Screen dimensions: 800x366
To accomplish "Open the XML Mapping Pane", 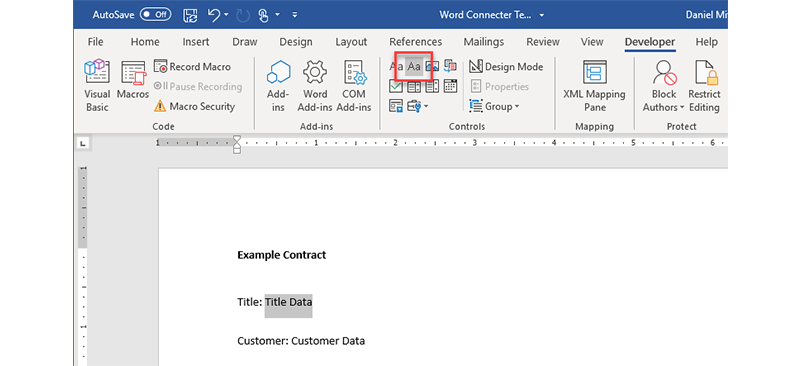I will click(x=594, y=85).
